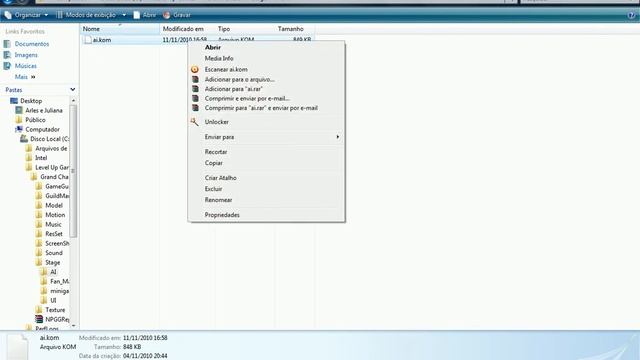Image resolution: width=640 pixels, height=360 pixels.
Task: Collapse the Pastas folder pane
Action: [73, 89]
